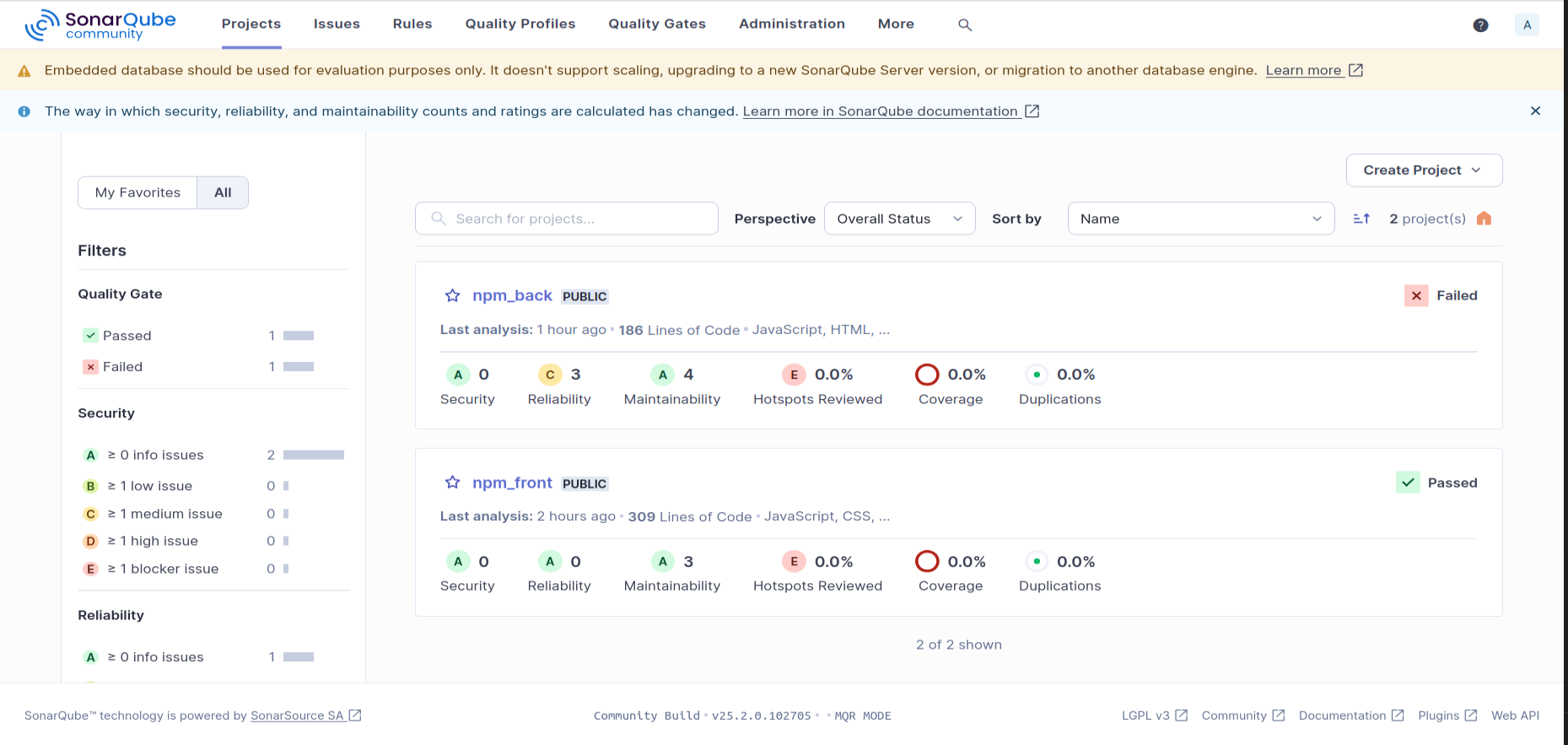Click the warning triangle icon in database banner
Viewport: 1568px width, 745px height.
coord(24,71)
